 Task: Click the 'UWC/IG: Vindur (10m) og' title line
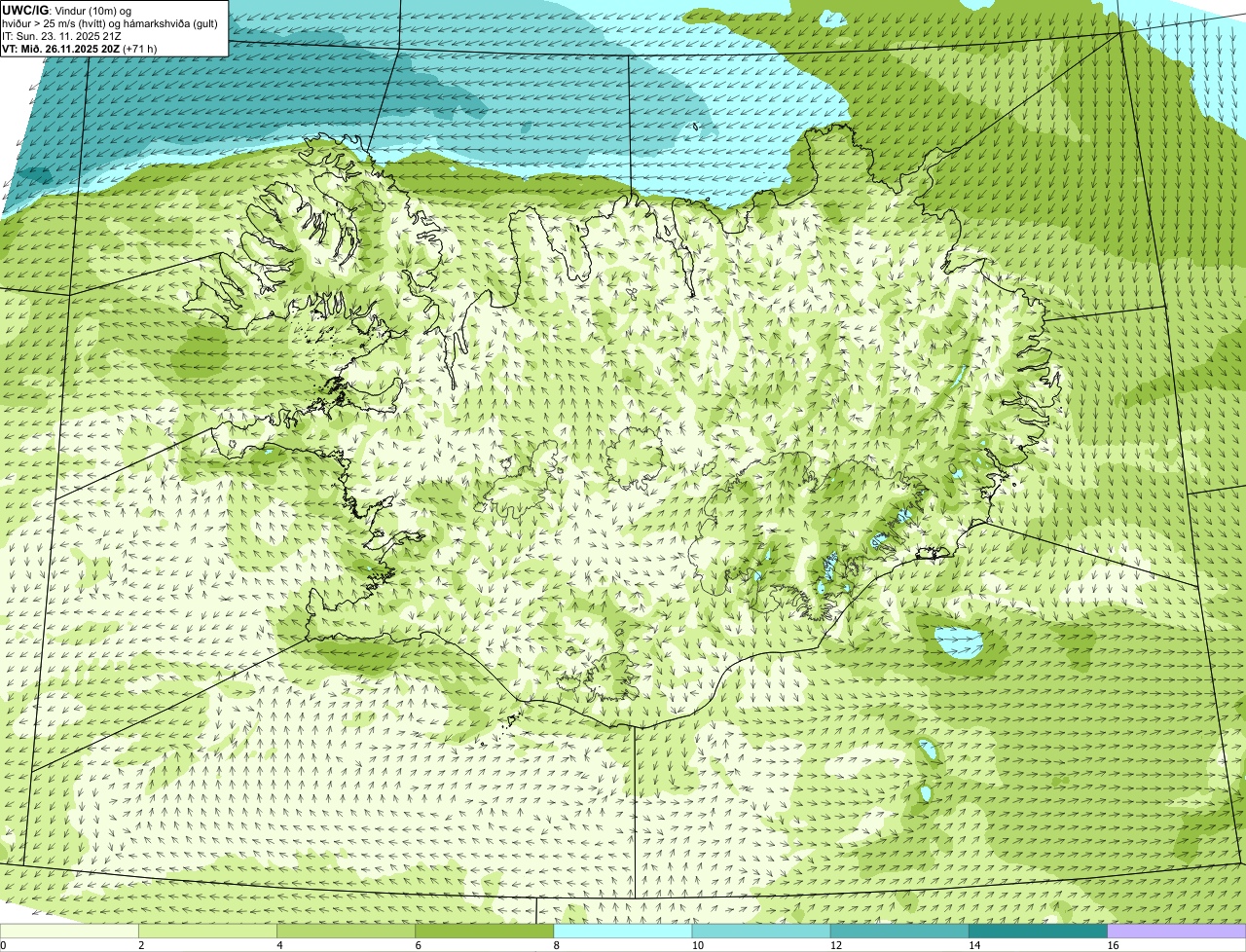tap(67, 11)
